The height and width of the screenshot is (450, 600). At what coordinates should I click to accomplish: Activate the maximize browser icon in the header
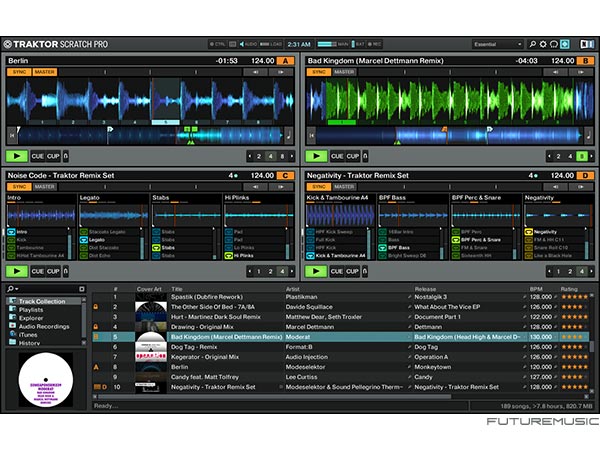[x=565, y=44]
